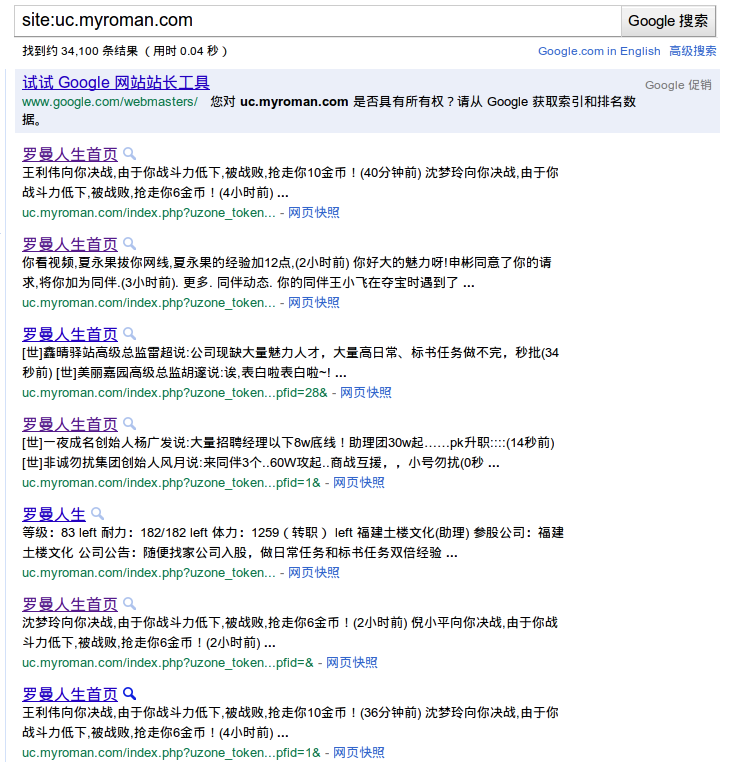
Task: Click green URL ending pfid=28&
Action: (175, 393)
